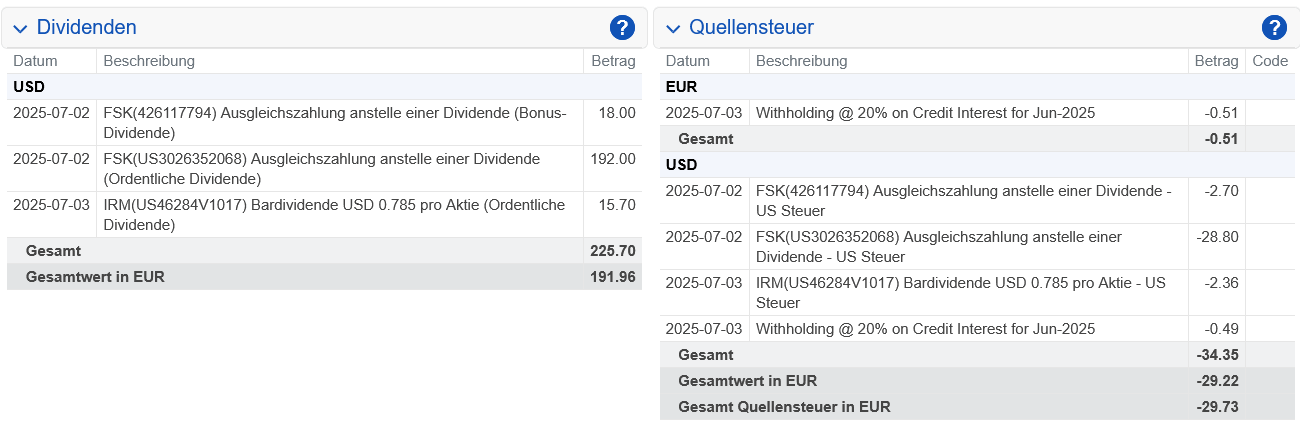This screenshot has height=423, width=1300.
Task: Collapse the Quellensteuer section chevron
Action: pos(673,29)
